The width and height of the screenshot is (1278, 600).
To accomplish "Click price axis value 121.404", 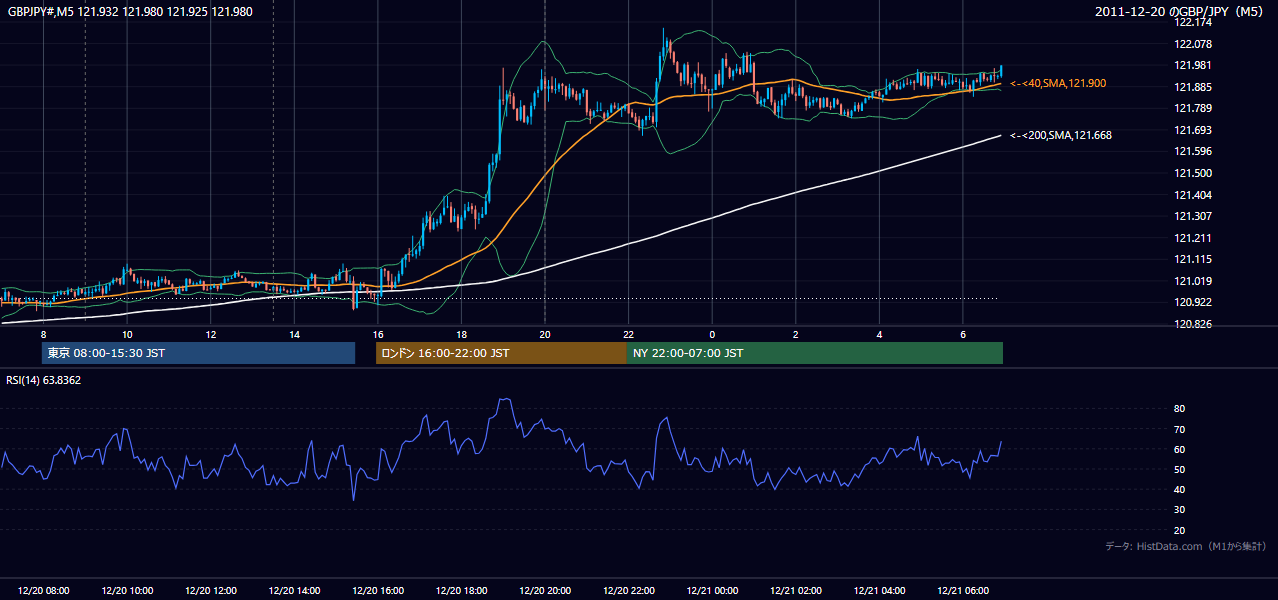I will point(1192,195).
